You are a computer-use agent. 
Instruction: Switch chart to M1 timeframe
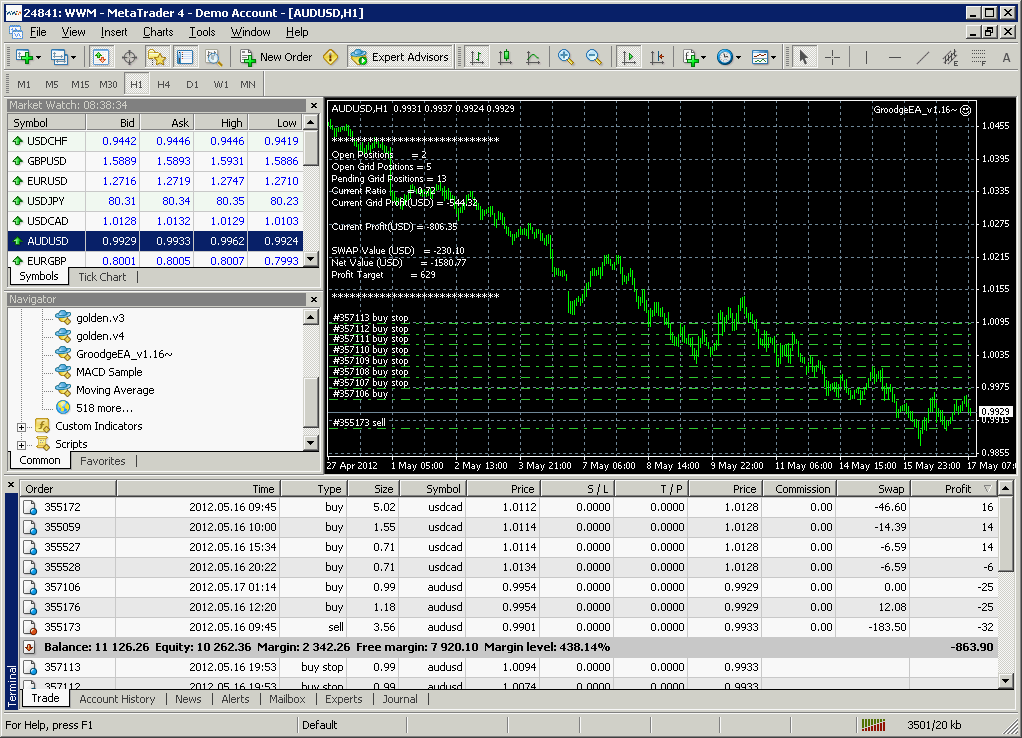[24, 84]
